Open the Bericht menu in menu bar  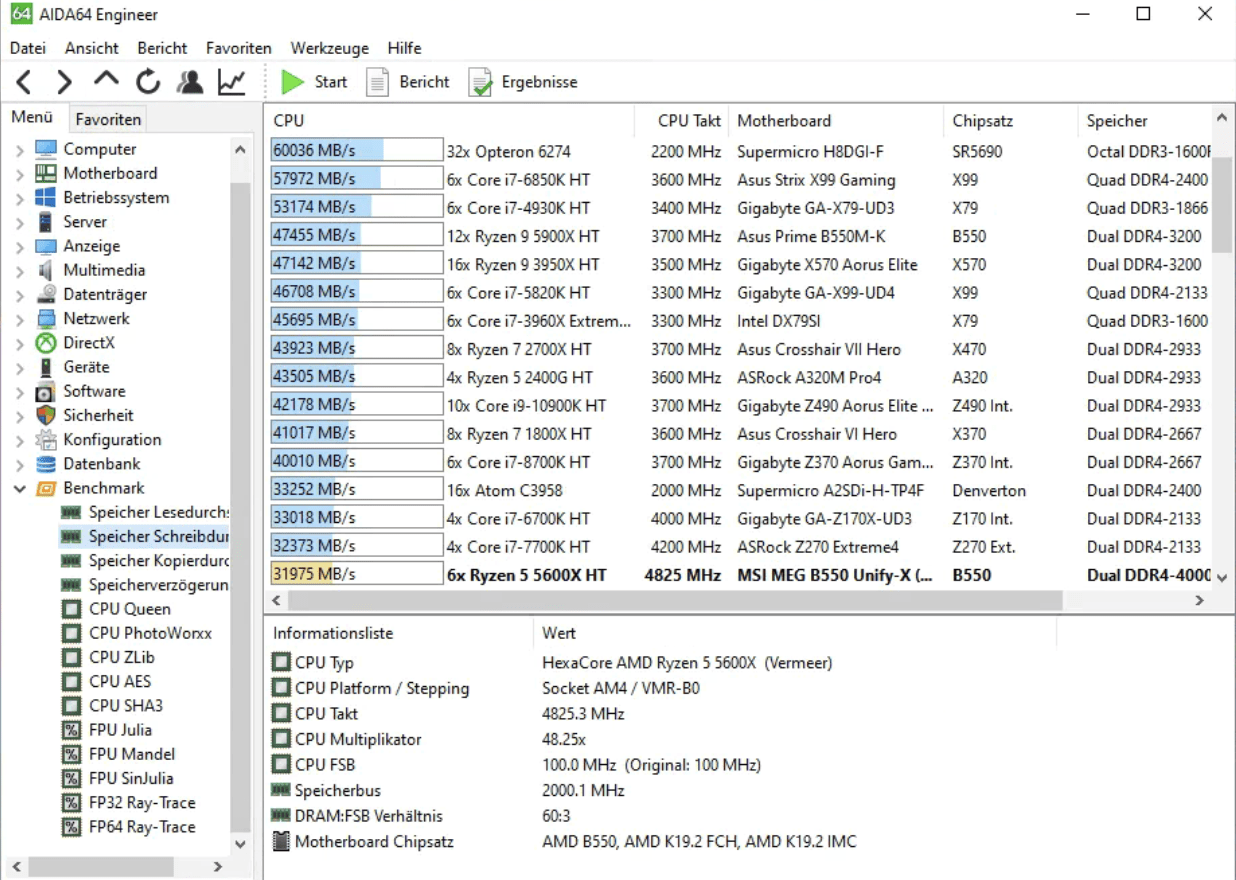click(x=162, y=48)
